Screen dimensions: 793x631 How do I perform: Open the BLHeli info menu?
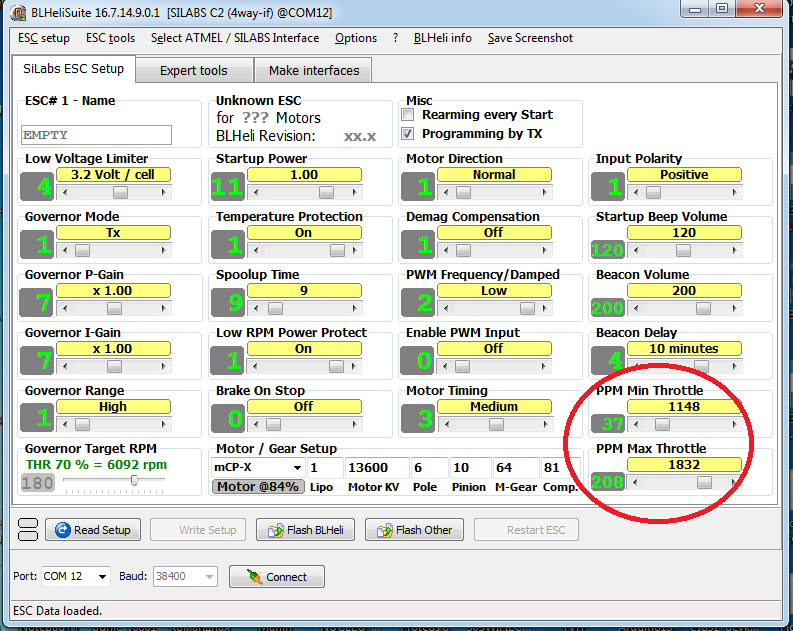click(x=443, y=38)
